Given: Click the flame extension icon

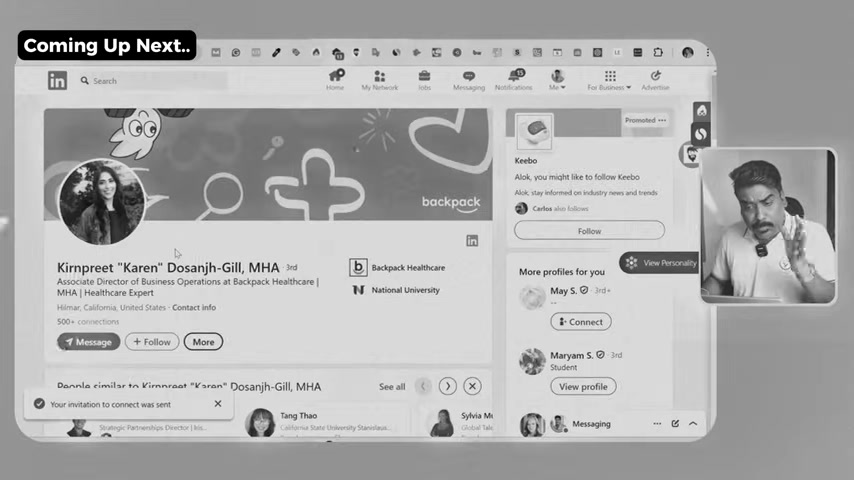Looking at the screenshot, I should point(316,52).
